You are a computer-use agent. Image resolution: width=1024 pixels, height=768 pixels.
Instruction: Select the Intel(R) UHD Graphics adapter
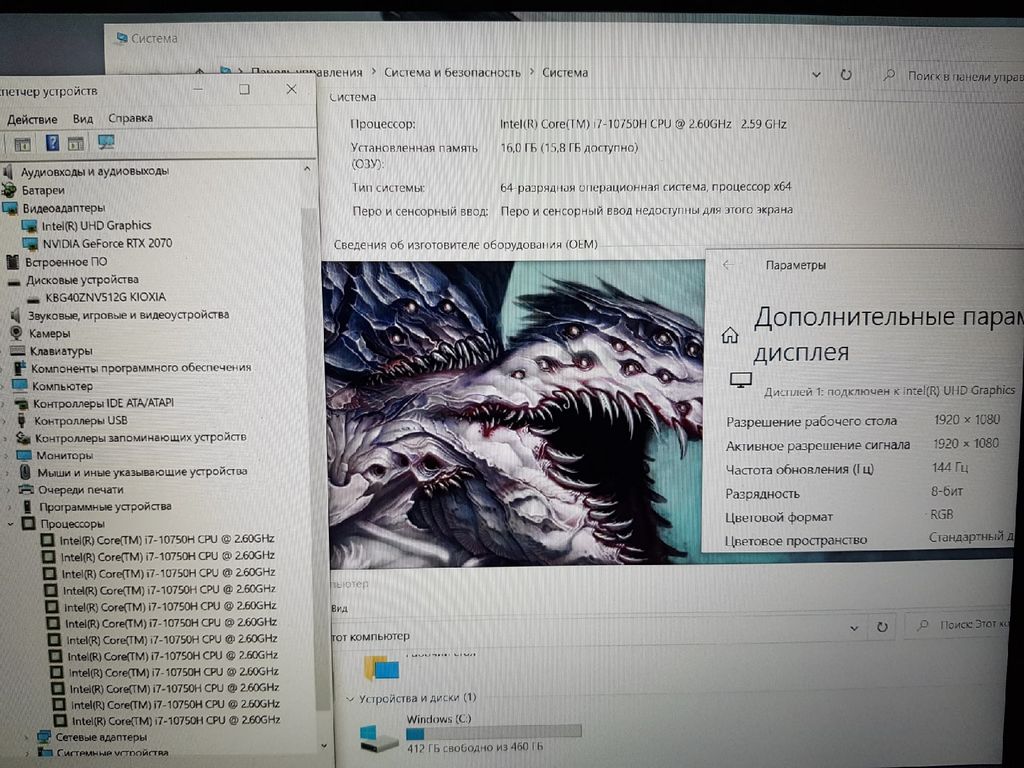click(x=96, y=225)
